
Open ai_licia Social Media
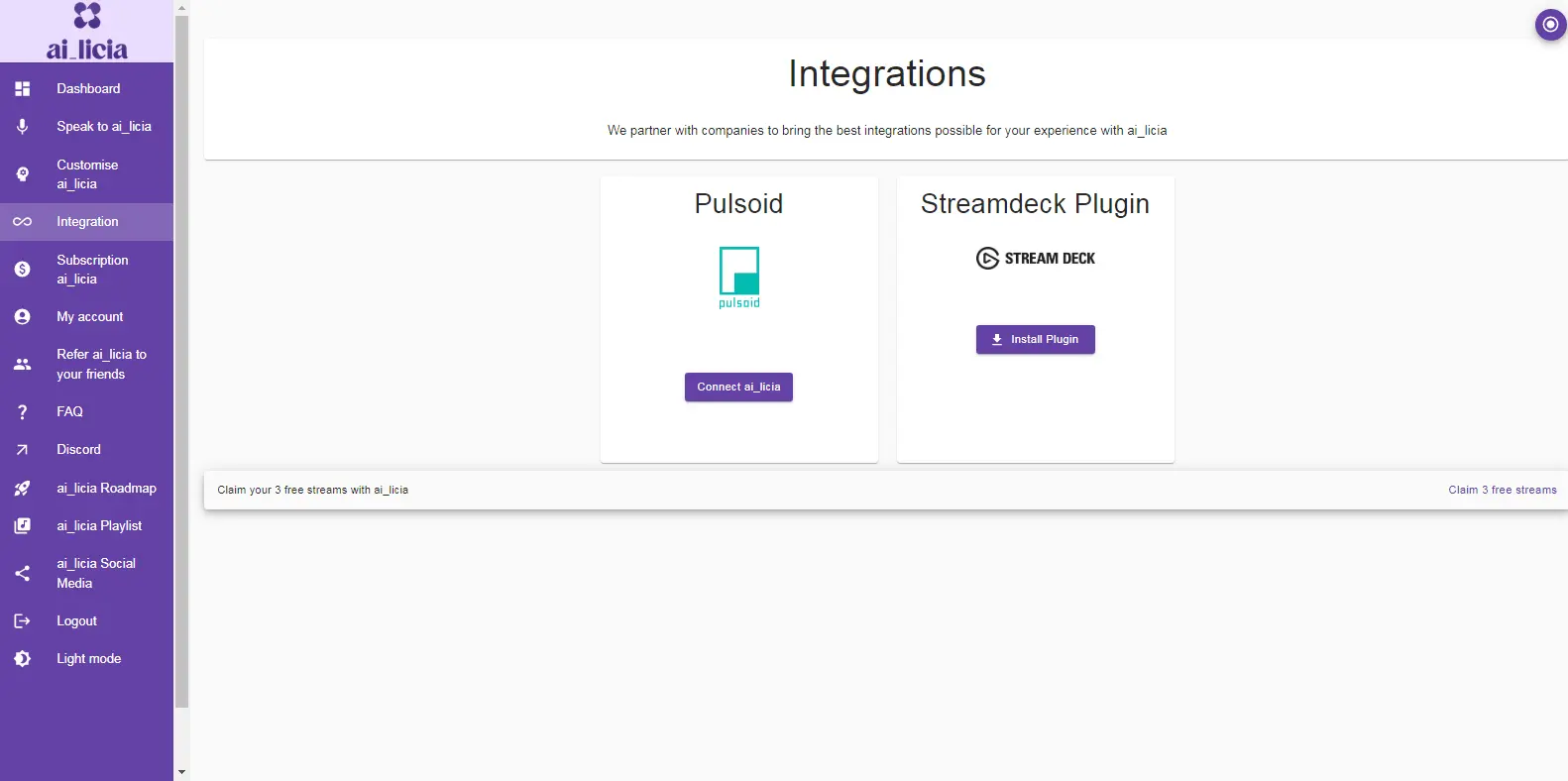coord(86,574)
